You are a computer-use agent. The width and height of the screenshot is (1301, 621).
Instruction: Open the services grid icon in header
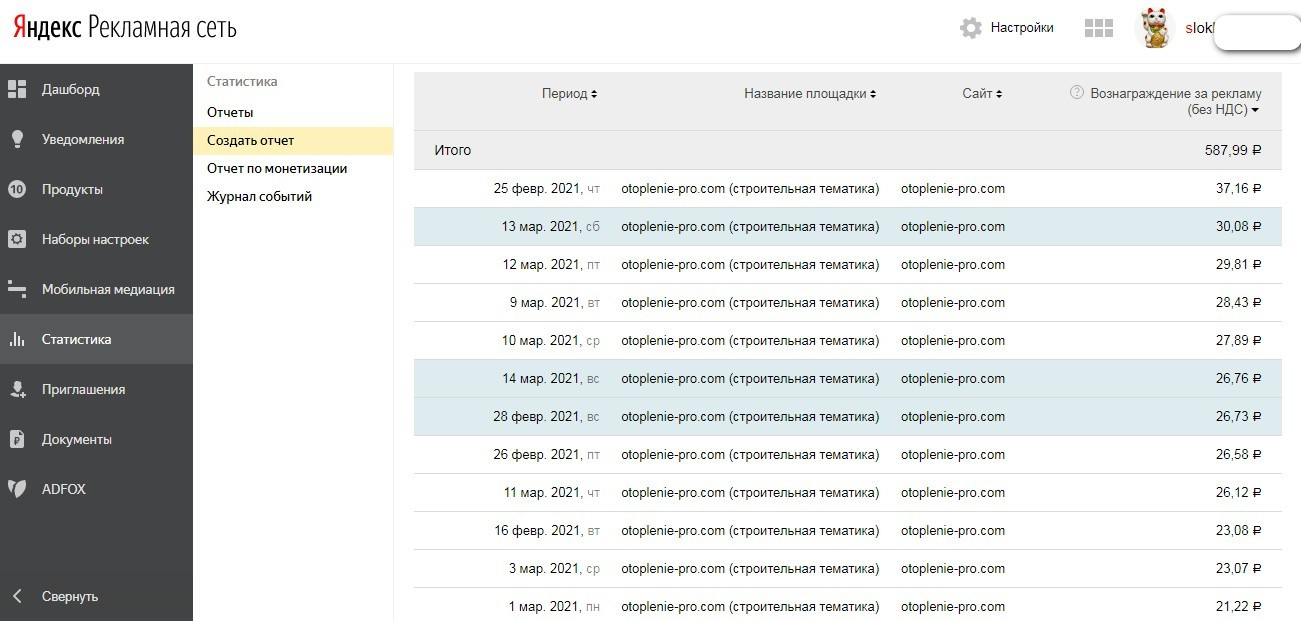click(1099, 28)
